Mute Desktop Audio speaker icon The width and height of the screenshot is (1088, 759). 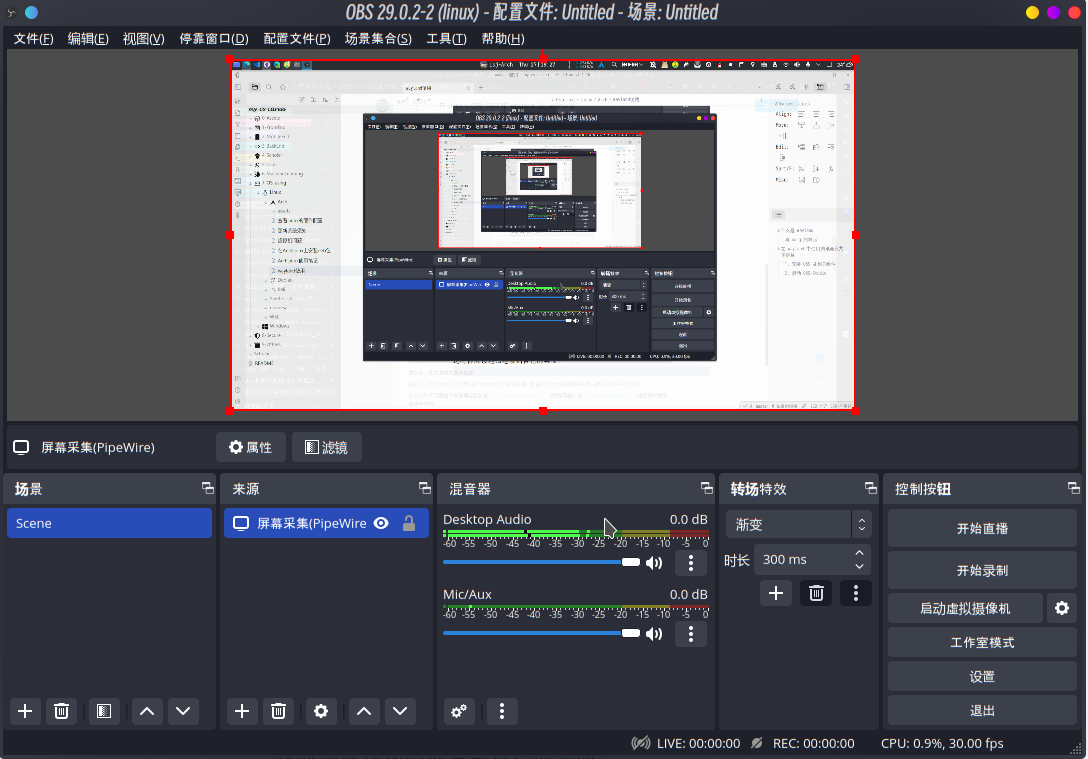[x=654, y=563]
